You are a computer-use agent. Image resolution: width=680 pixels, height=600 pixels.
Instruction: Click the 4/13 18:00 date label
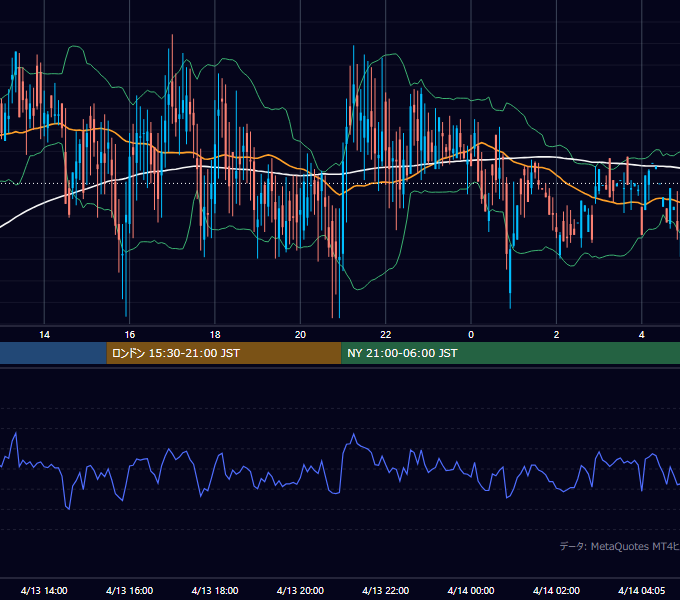215,590
